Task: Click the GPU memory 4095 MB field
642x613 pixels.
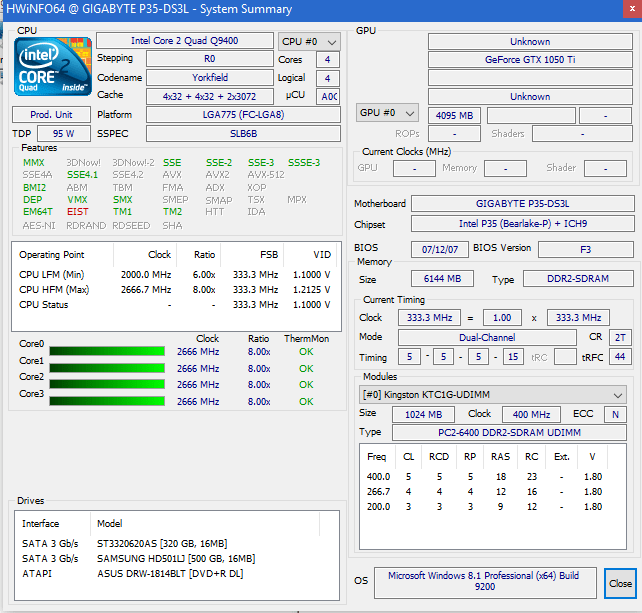Action: [454, 115]
